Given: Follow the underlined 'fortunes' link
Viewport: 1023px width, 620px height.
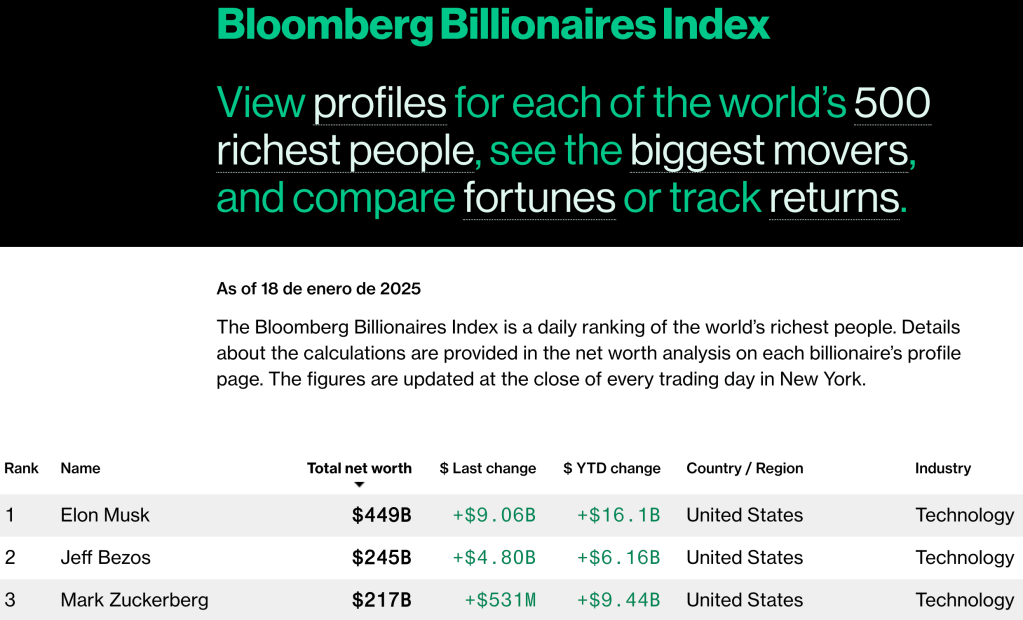Looking at the screenshot, I should [x=539, y=198].
